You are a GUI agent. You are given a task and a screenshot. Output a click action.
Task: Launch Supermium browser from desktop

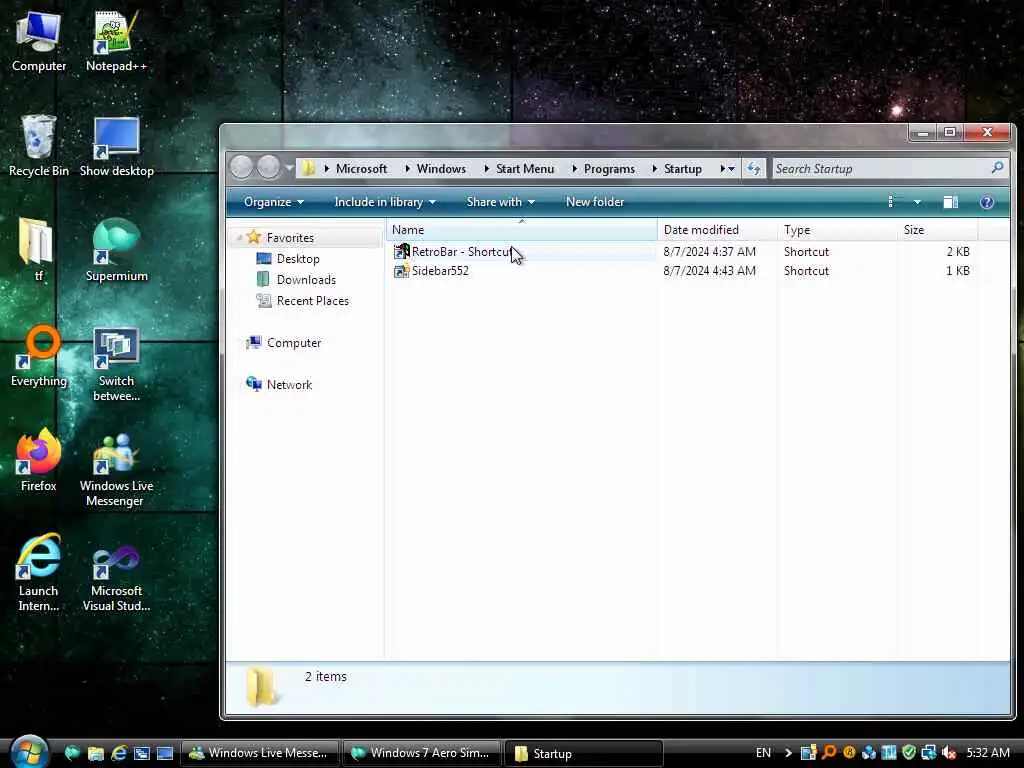[x=116, y=249]
